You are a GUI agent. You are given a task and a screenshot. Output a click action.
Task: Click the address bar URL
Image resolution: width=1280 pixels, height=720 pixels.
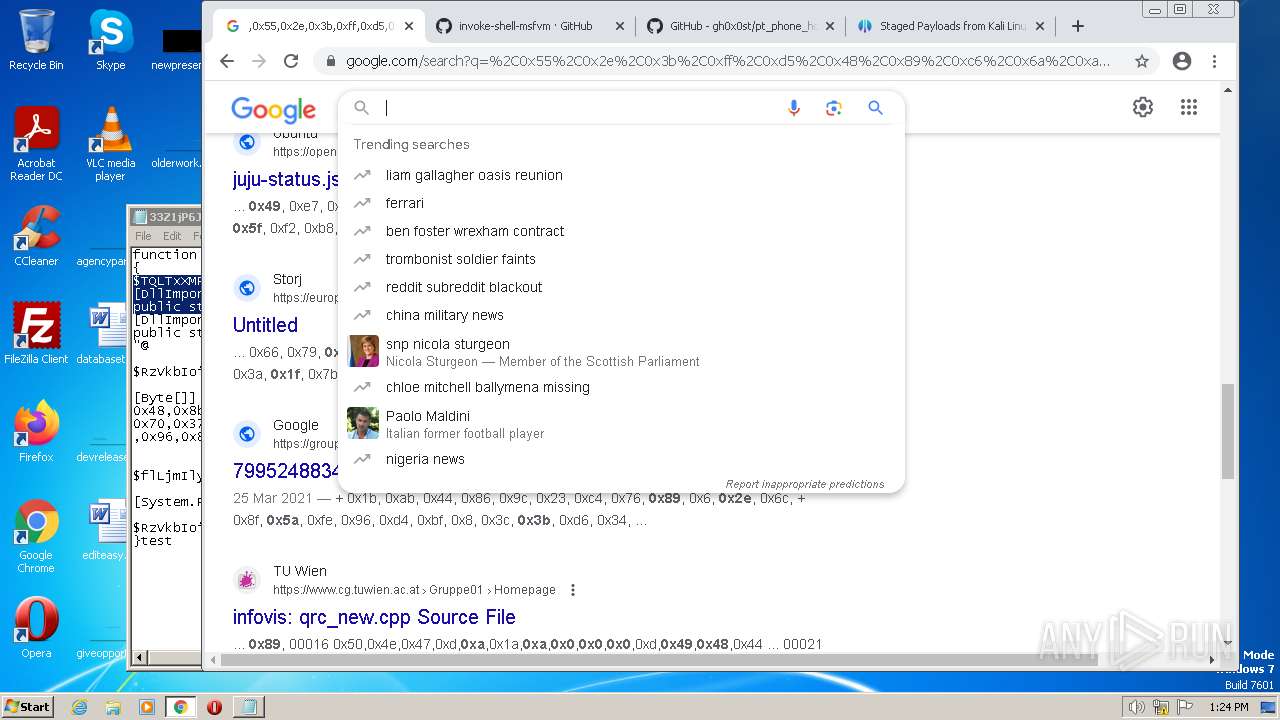pos(728,61)
